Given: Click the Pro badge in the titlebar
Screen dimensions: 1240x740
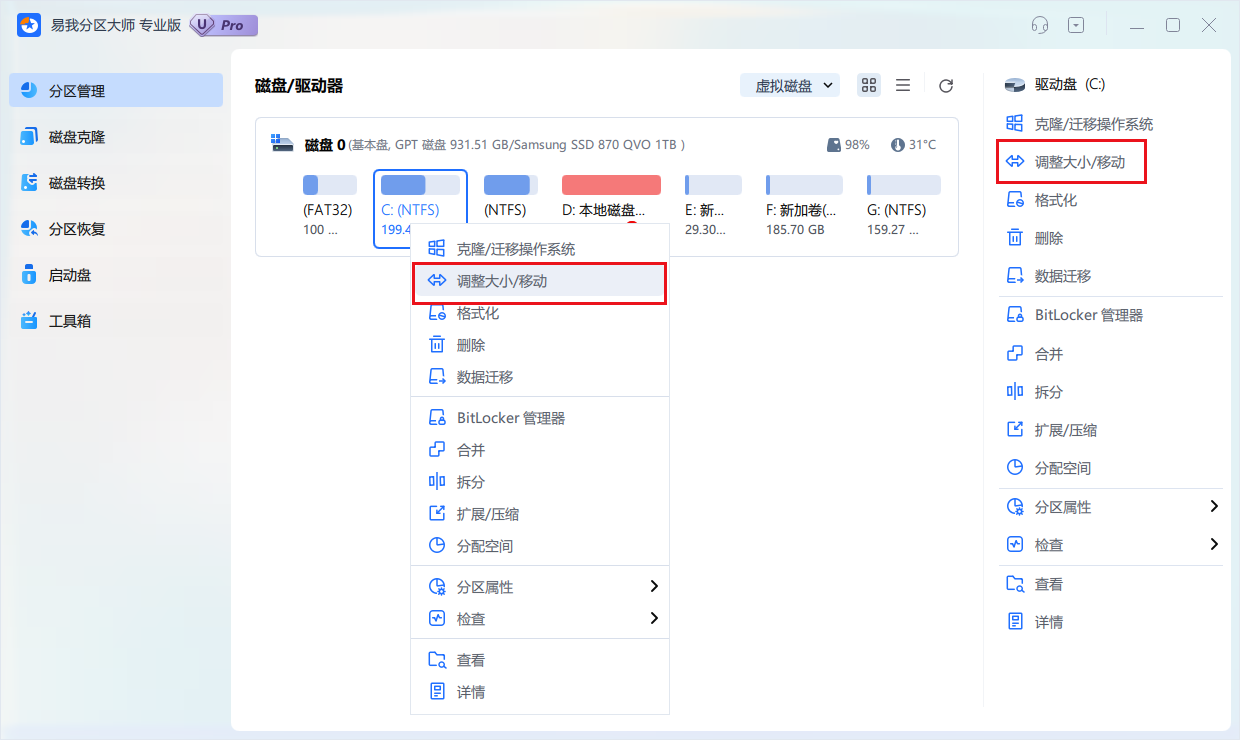Looking at the screenshot, I should tap(222, 24).
